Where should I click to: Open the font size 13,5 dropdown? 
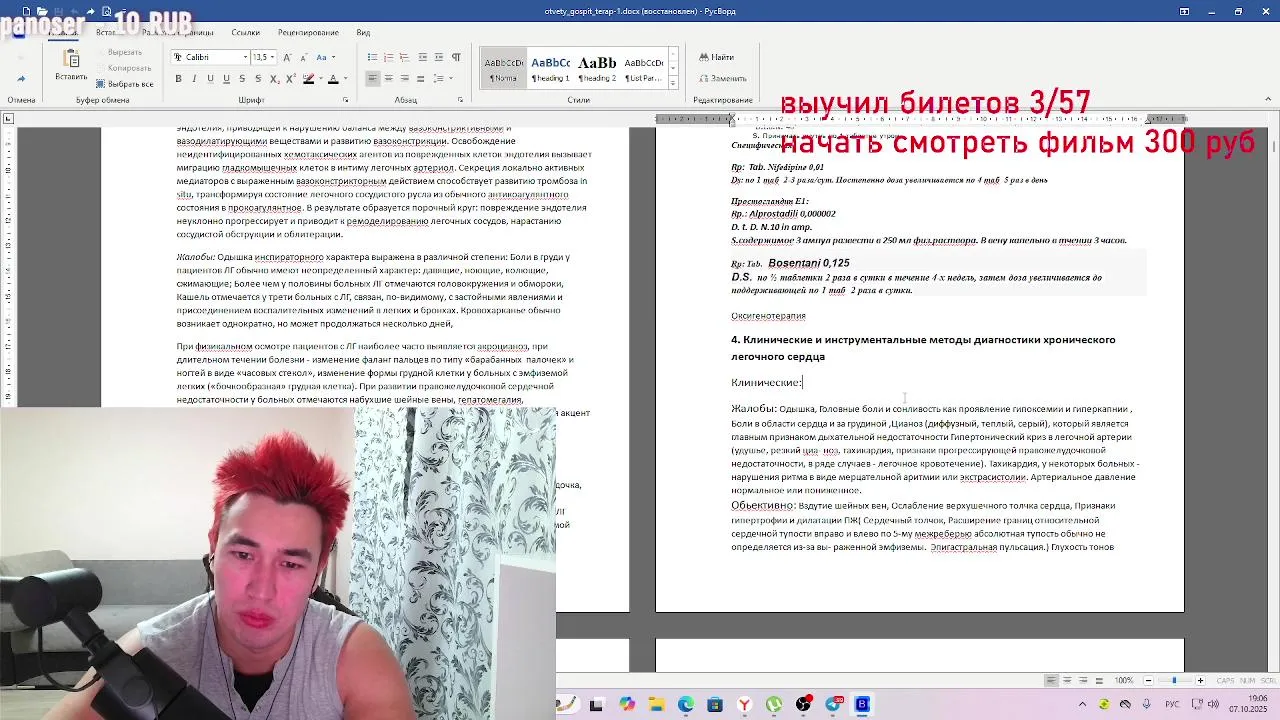272,57
